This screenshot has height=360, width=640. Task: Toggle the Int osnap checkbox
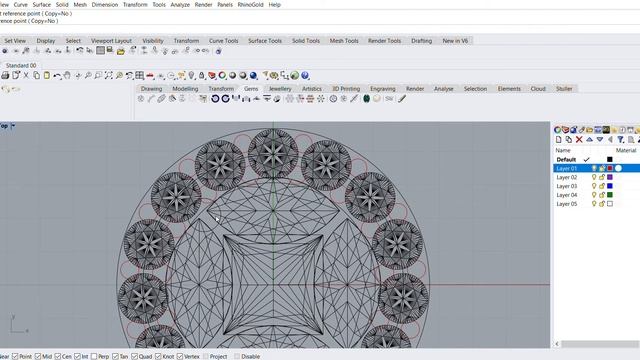tap(77, 356)
